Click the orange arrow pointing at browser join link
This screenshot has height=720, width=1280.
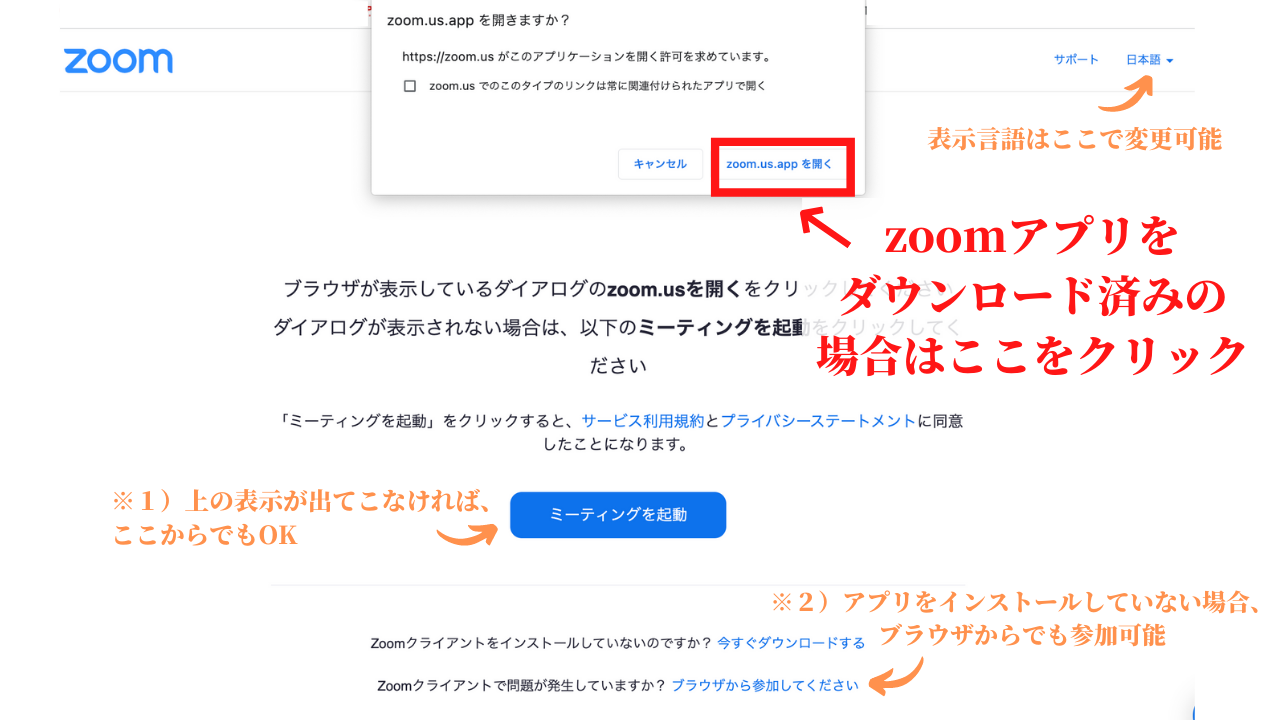[896, 677]
